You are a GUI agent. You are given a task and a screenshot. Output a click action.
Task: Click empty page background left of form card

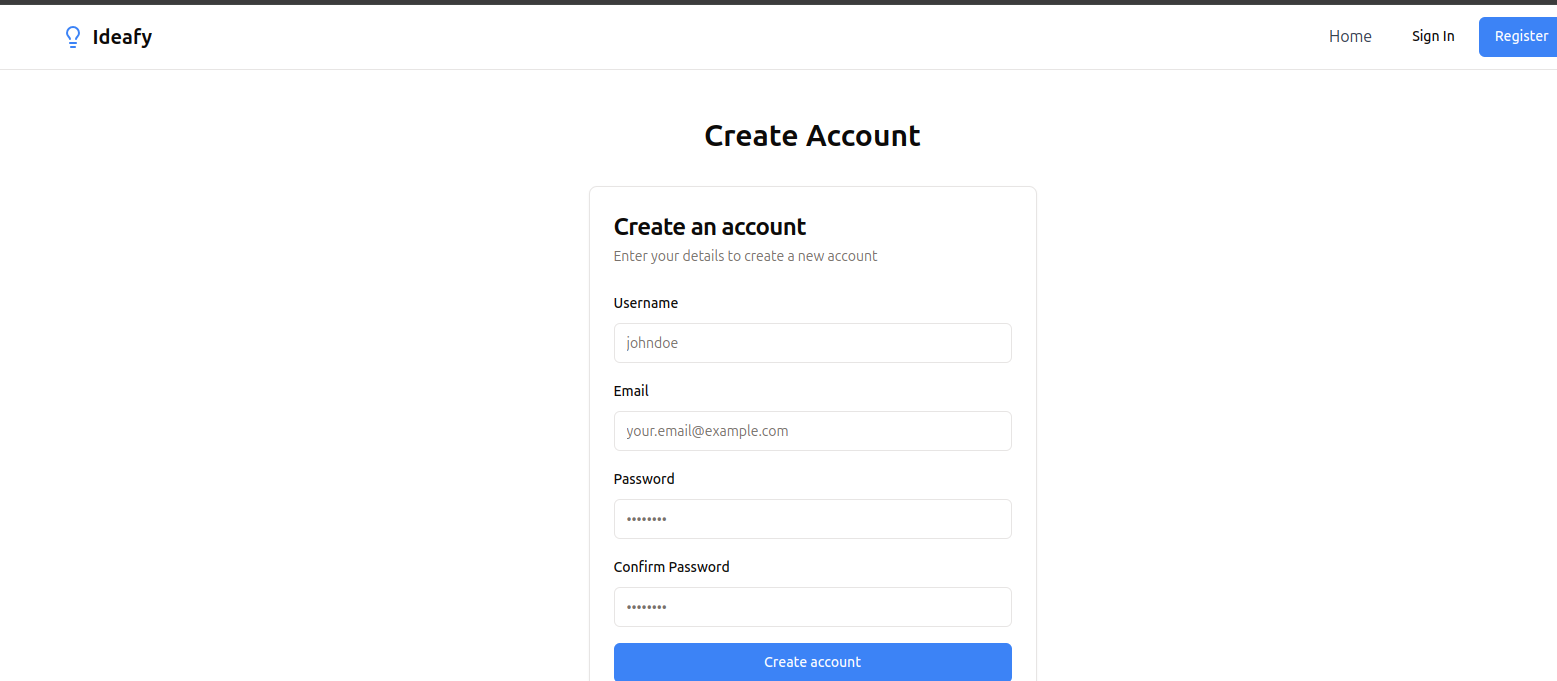(x=300, y=400)
